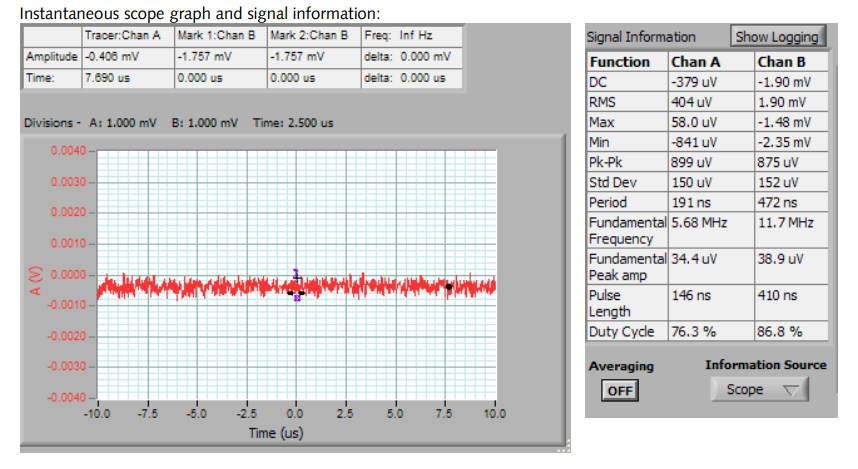Viewport: 858px width, 469px height.
Task: Toggle the Averaging OFF switch
Action: tap(620, 390)
